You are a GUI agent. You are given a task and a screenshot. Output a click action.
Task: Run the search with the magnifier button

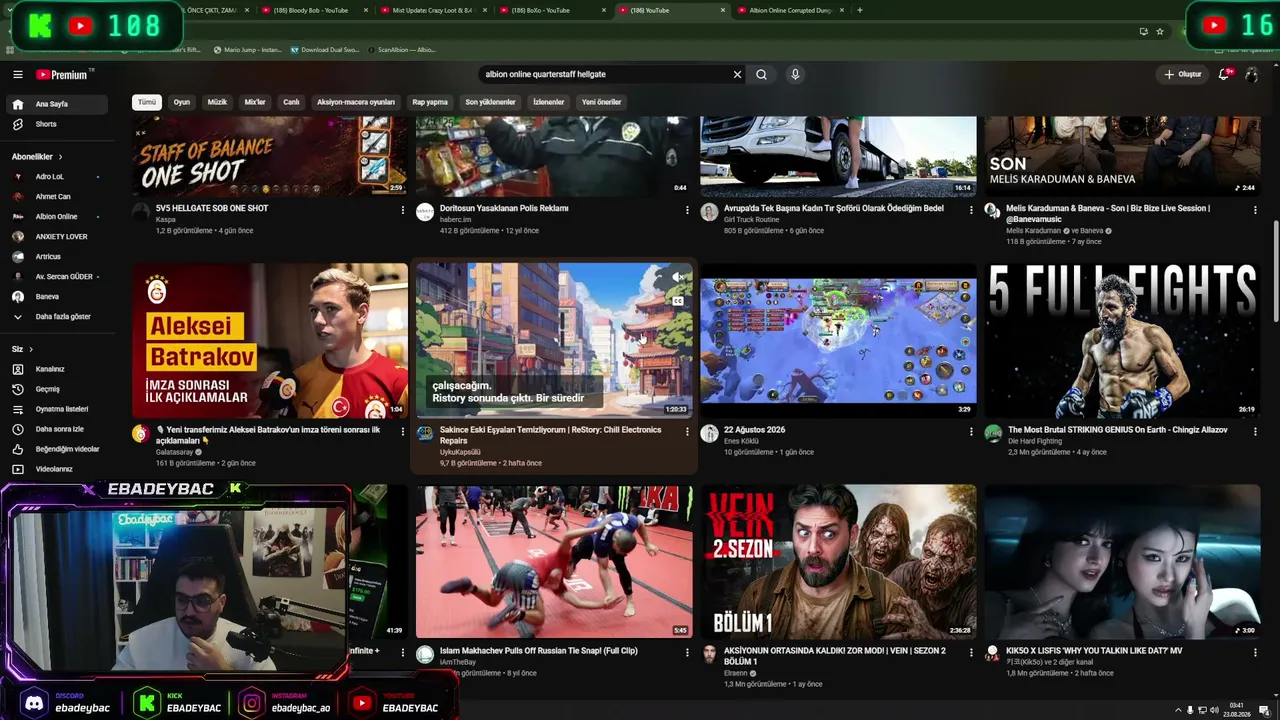point(761,74)
